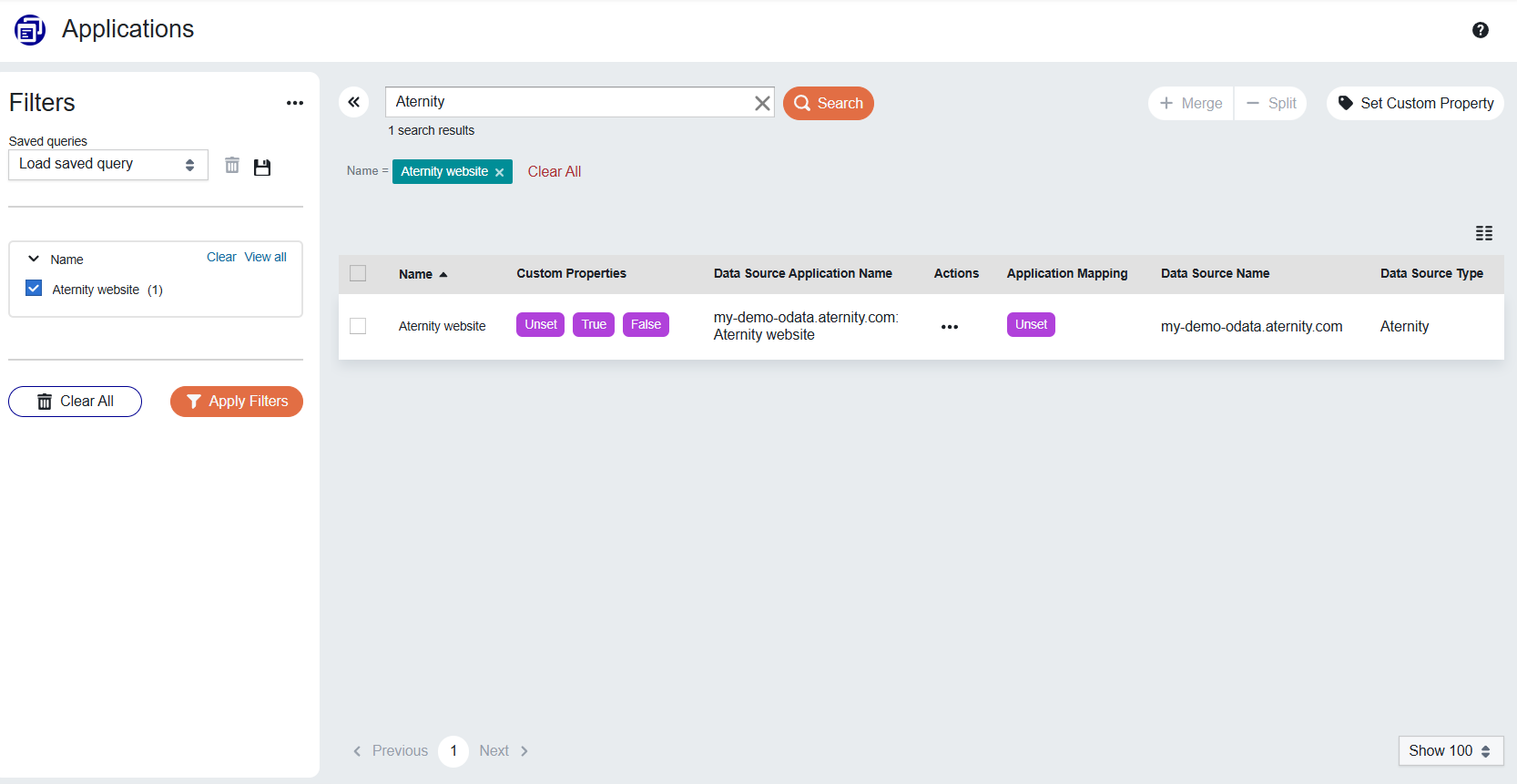Remove the Aternity website filter chip
Image resolution: width=1517 pixels, height=784 pixels.
(x=499, y=172)
